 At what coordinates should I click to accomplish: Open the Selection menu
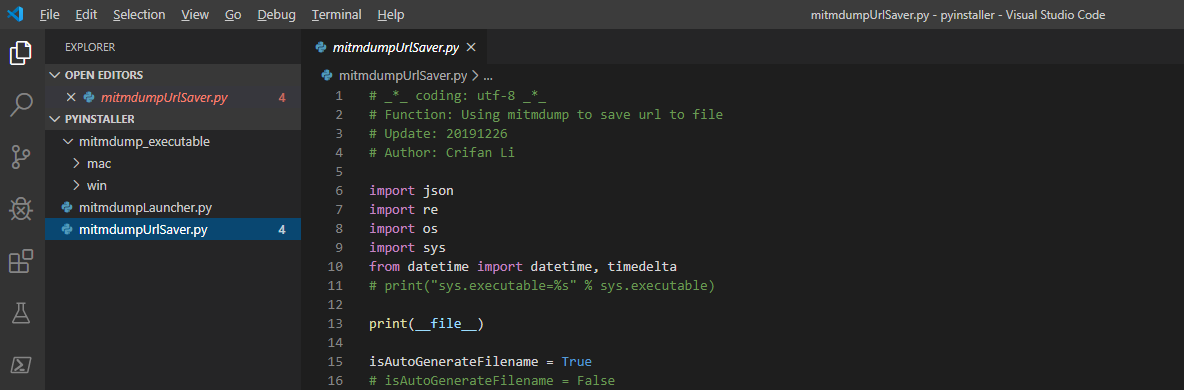(x=139, y=14)
